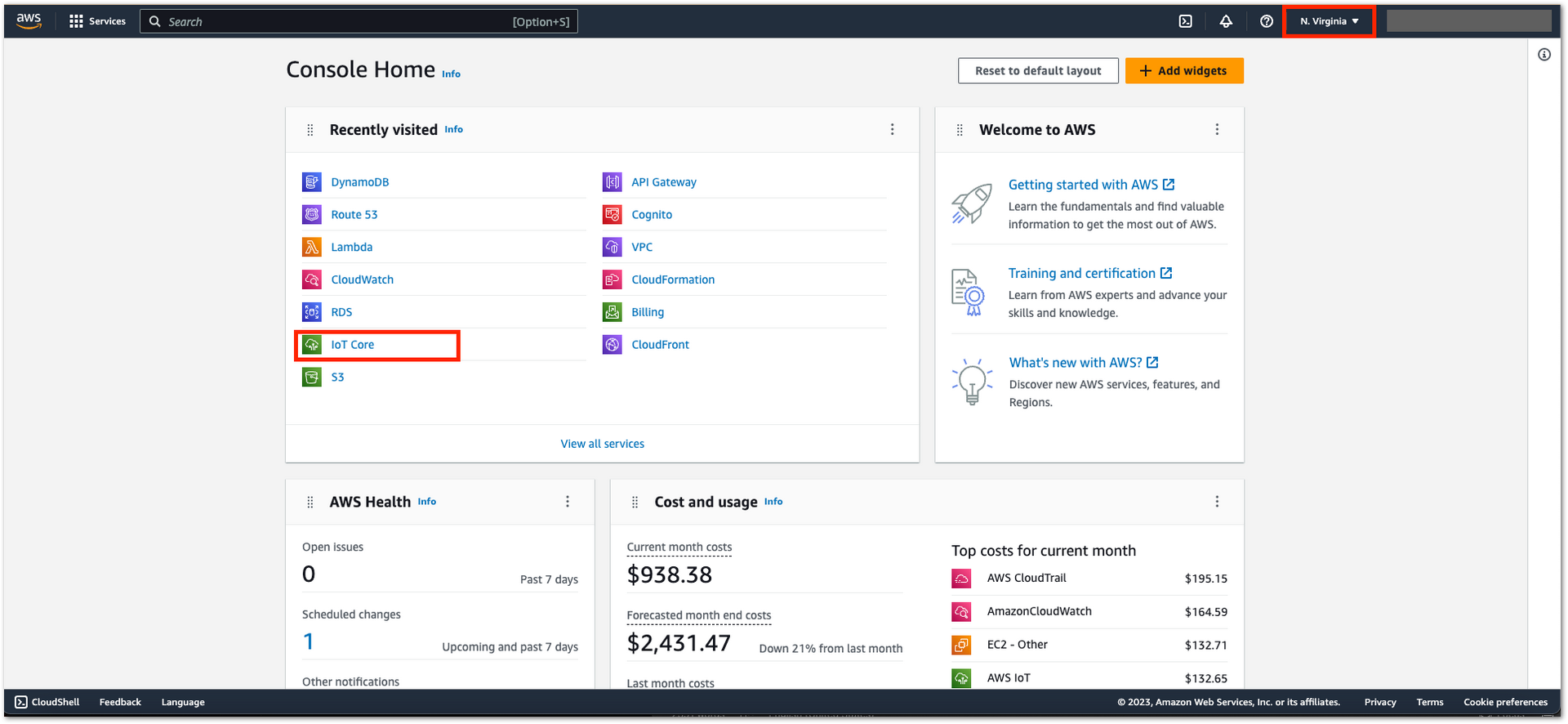Viewport: 1568px width, 724px height.
Task: Click the $195.15 CloudTrail cost value
Action: (x=1205, y=579)
